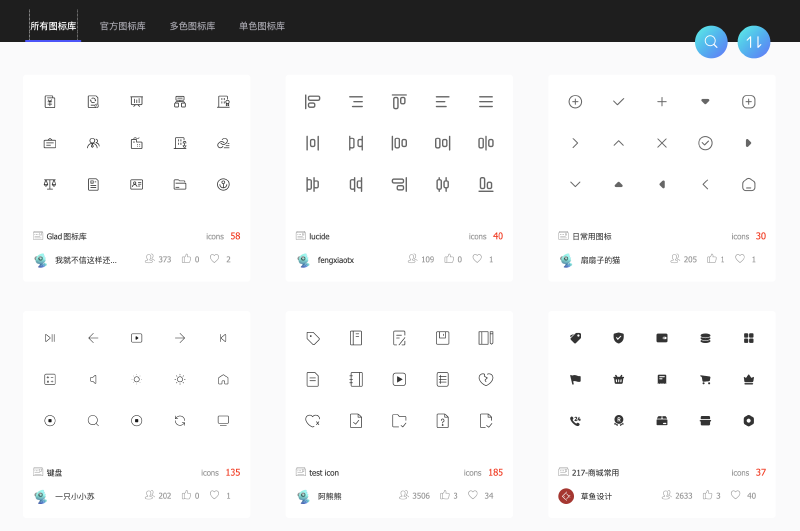
Task: Select the price tag outline icon
Action: [x=313, y=338]
